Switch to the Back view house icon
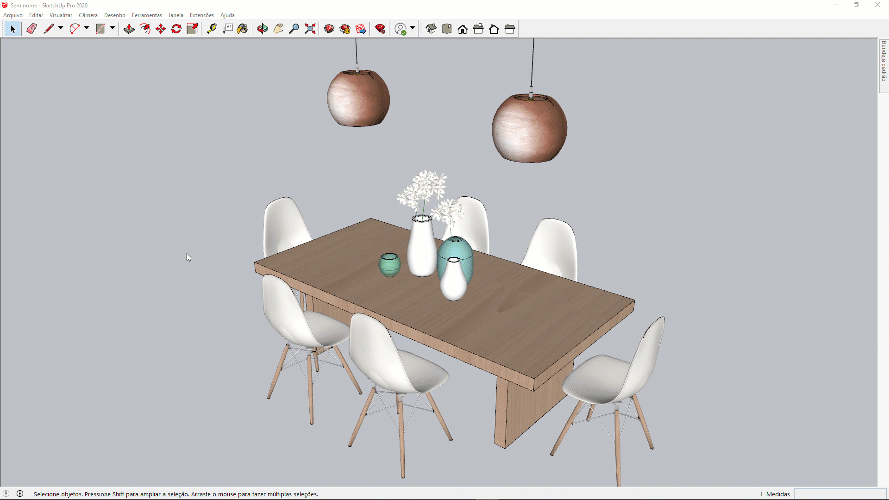This screenshot has height=500, width=889. 494,29
